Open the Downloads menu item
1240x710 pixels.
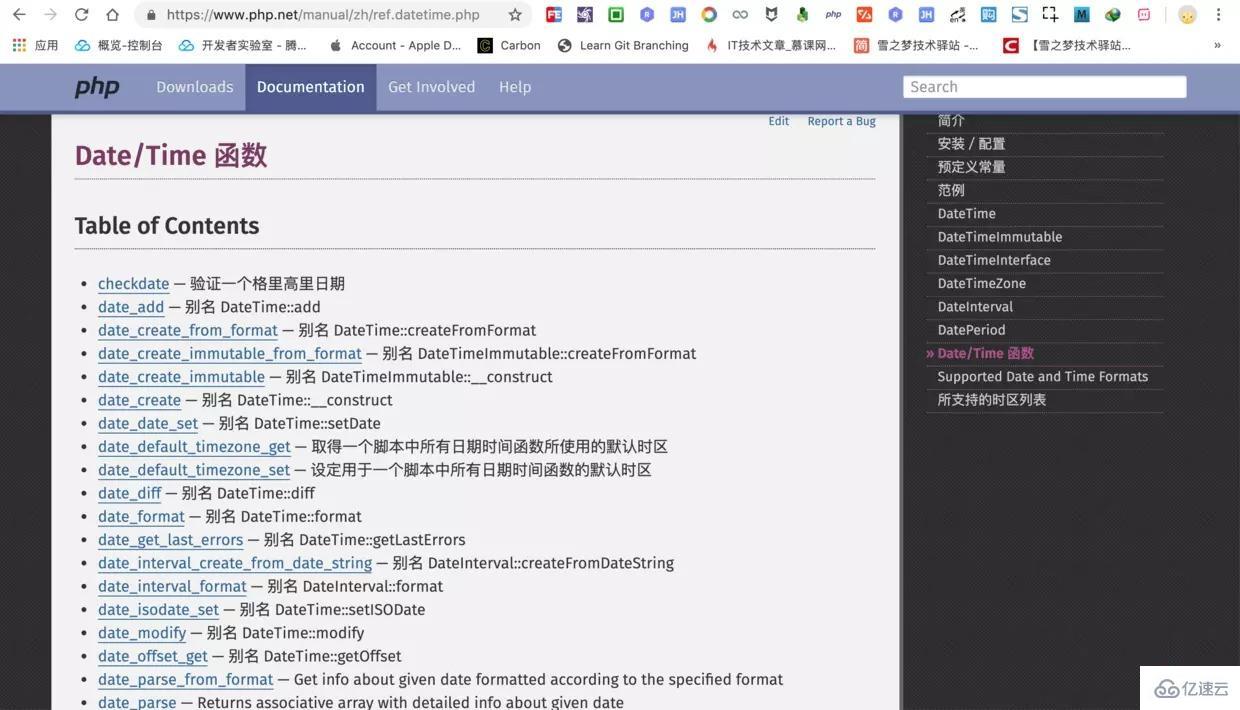coord(194,87)
